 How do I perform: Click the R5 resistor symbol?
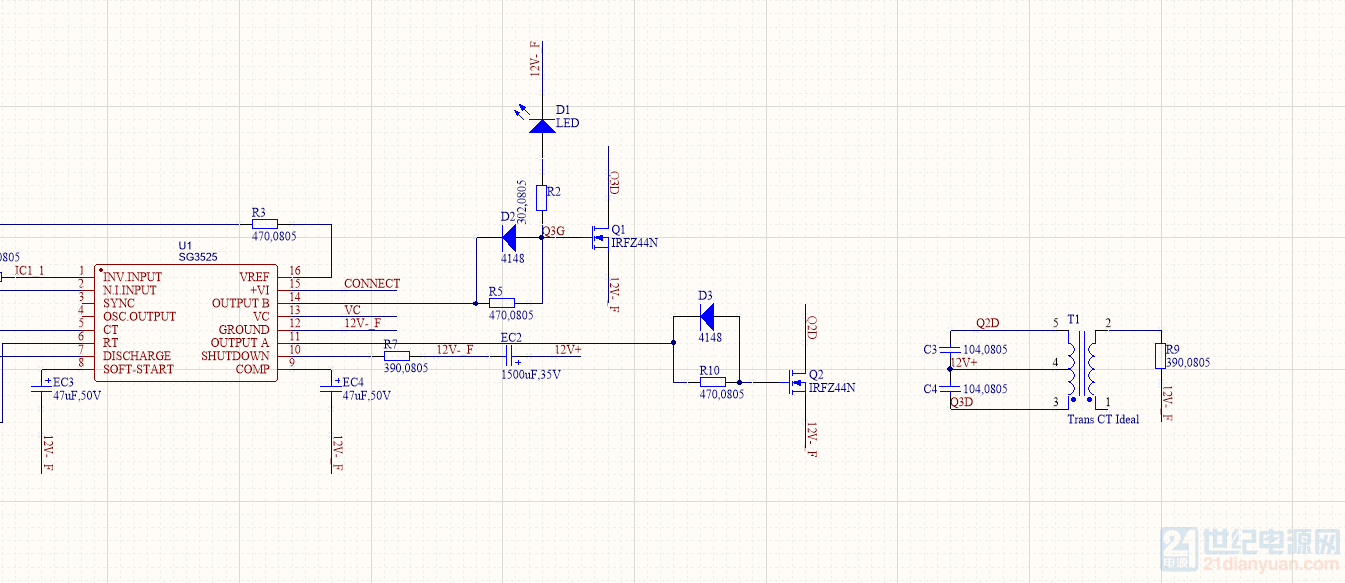point(501,303)
